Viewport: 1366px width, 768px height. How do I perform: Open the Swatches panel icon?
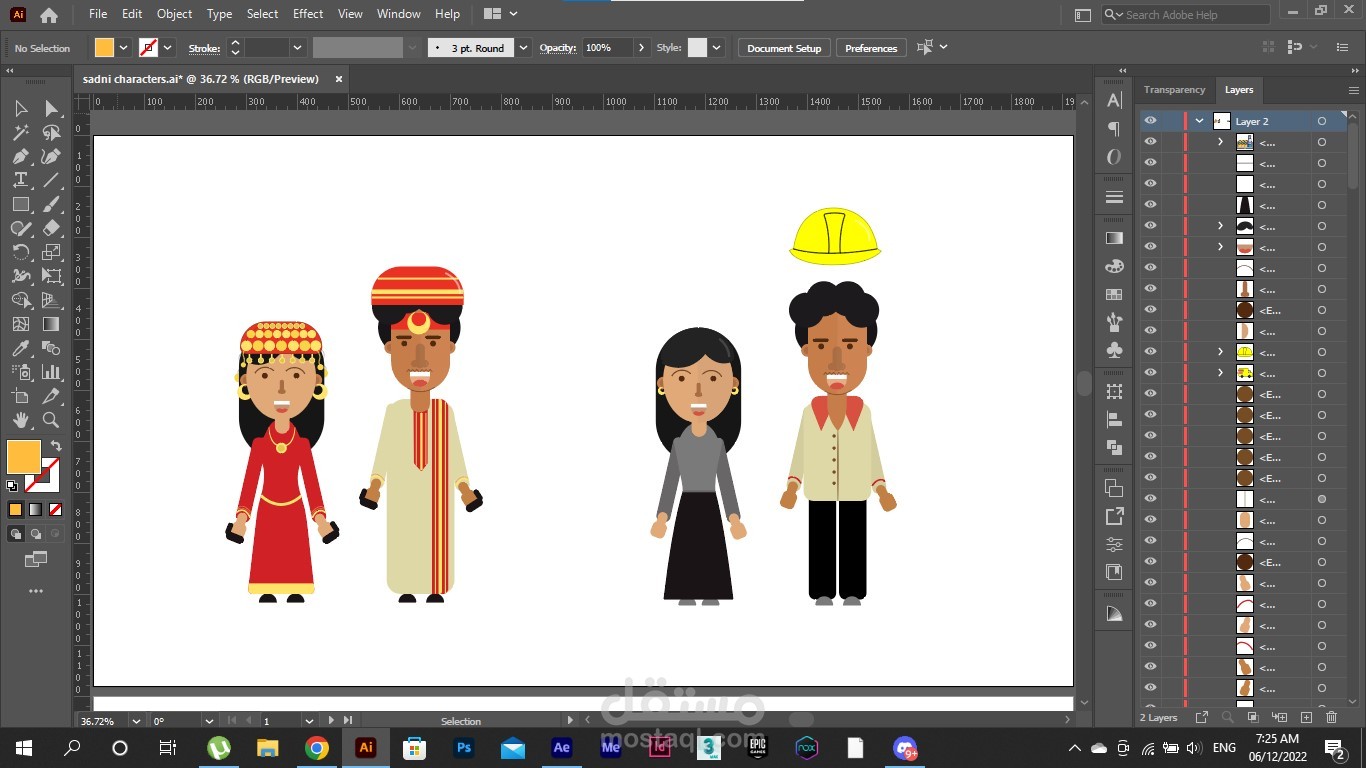pos(1114,295)
